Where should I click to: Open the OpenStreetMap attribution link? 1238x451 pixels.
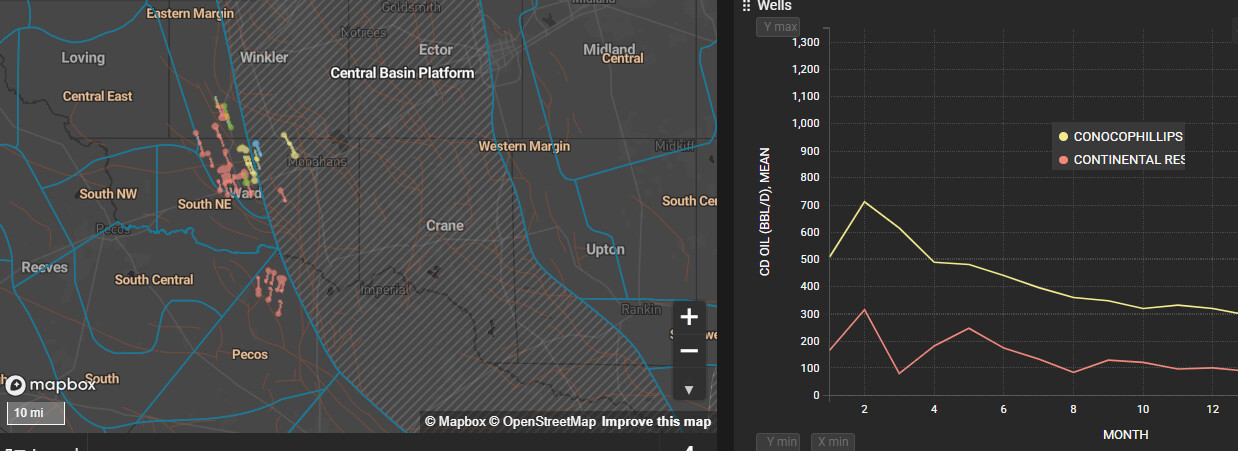pos(543,421)
